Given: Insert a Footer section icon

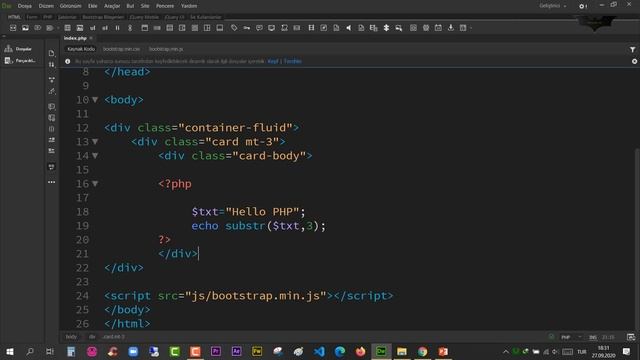Looking at the screenshot, I should coord(220,28).
